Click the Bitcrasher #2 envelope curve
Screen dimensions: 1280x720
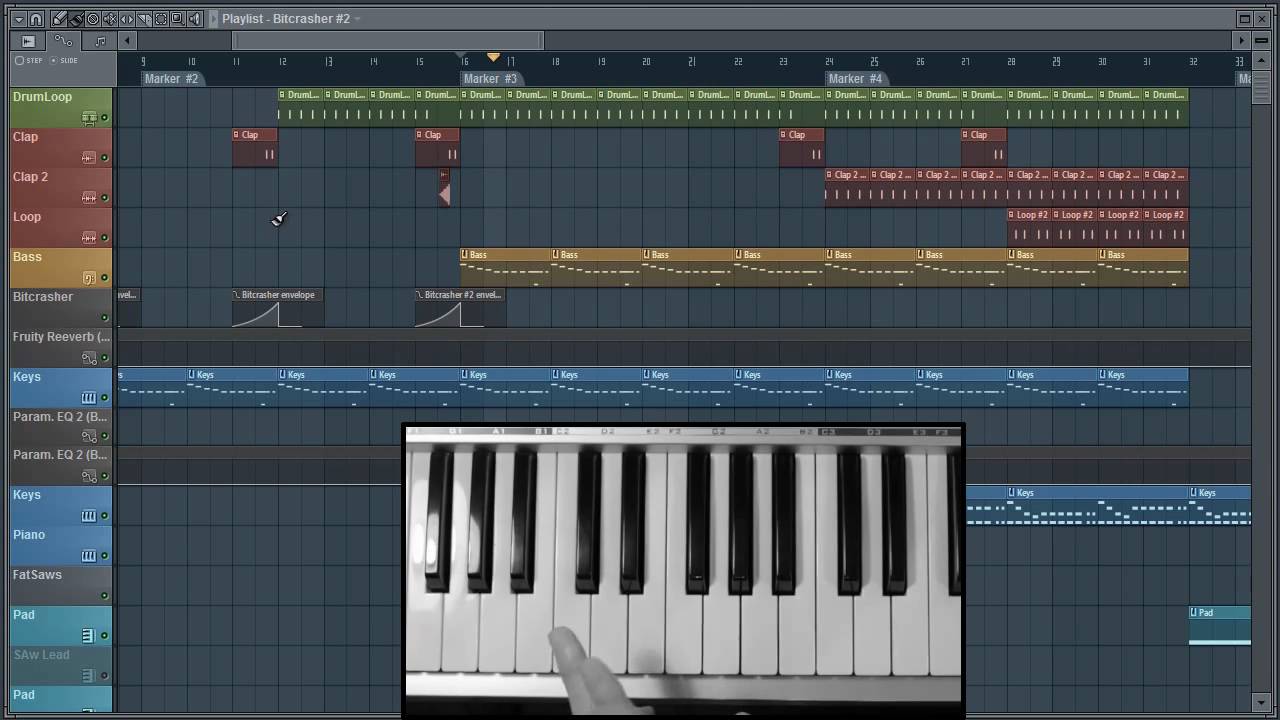tap(449, 315)
